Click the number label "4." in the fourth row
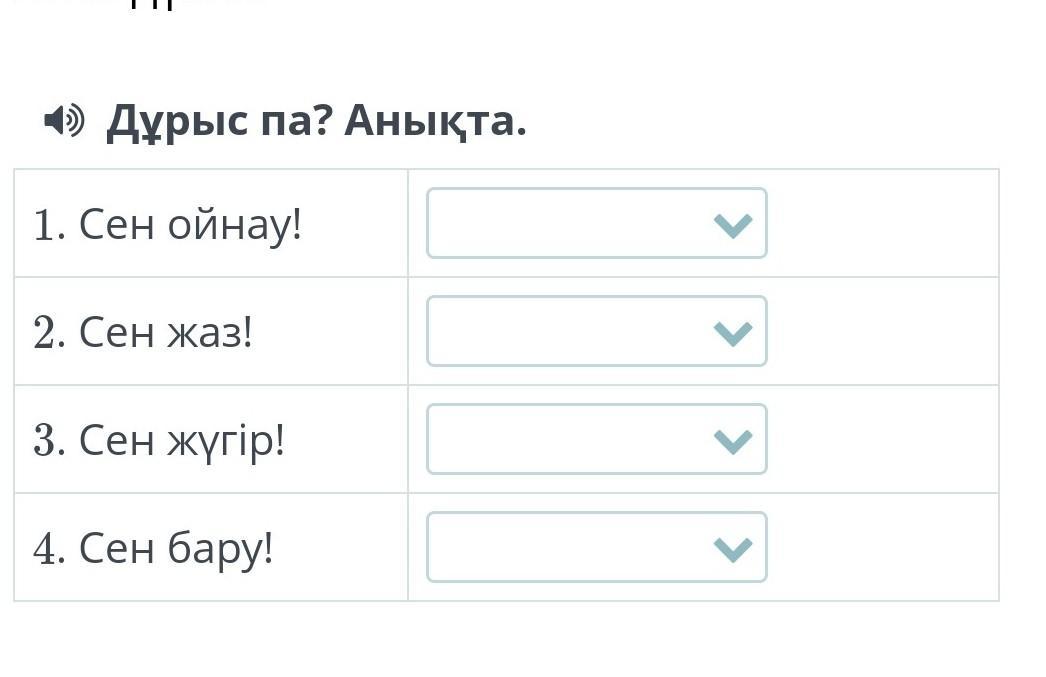Screen dimensions: 1046x677 (x=49, y=549)
